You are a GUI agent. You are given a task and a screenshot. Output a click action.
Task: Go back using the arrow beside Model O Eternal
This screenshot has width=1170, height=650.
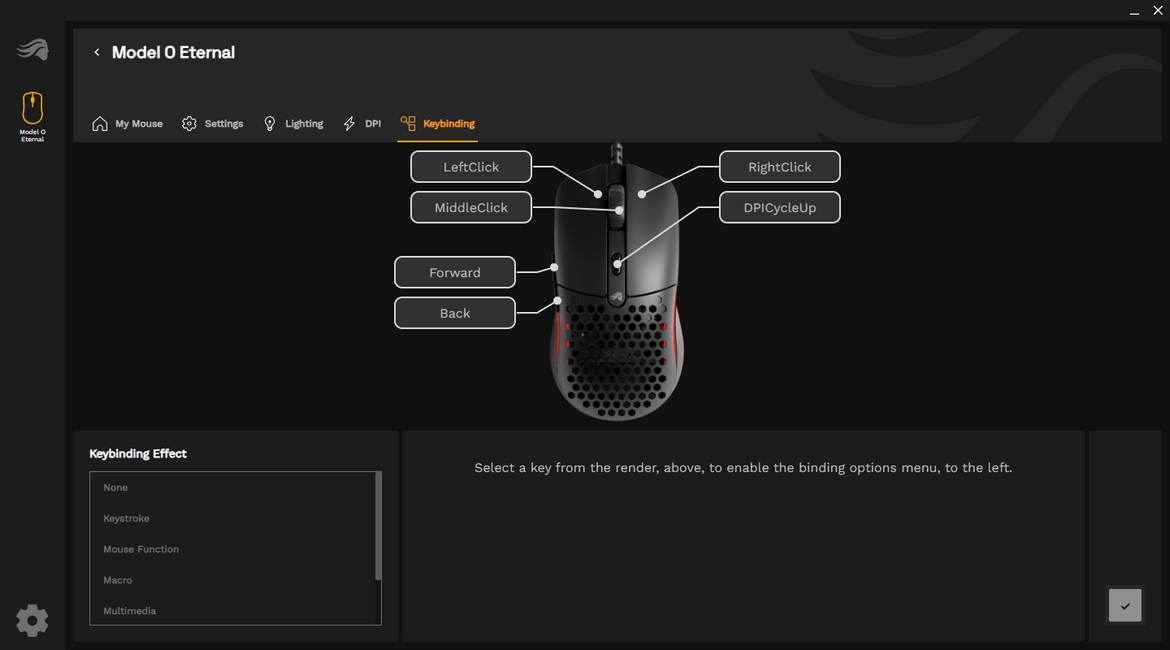[96, 52]
